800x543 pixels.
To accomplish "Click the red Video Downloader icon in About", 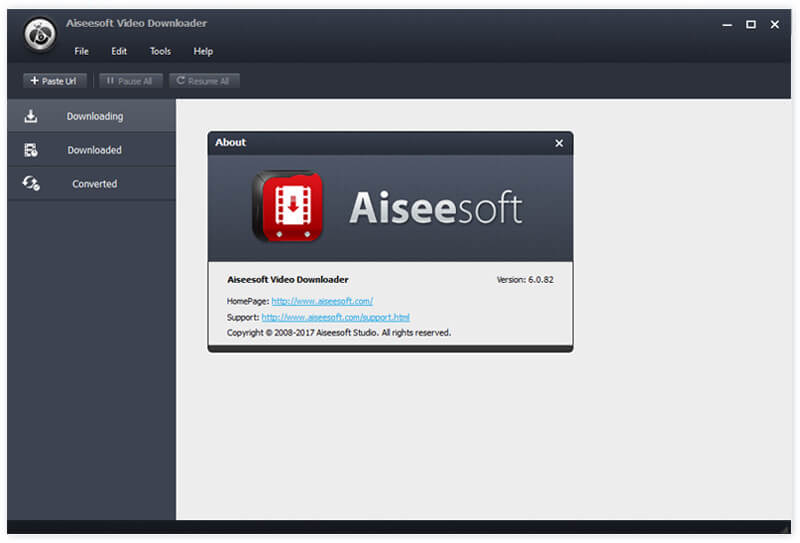I will tap(288, 206).
